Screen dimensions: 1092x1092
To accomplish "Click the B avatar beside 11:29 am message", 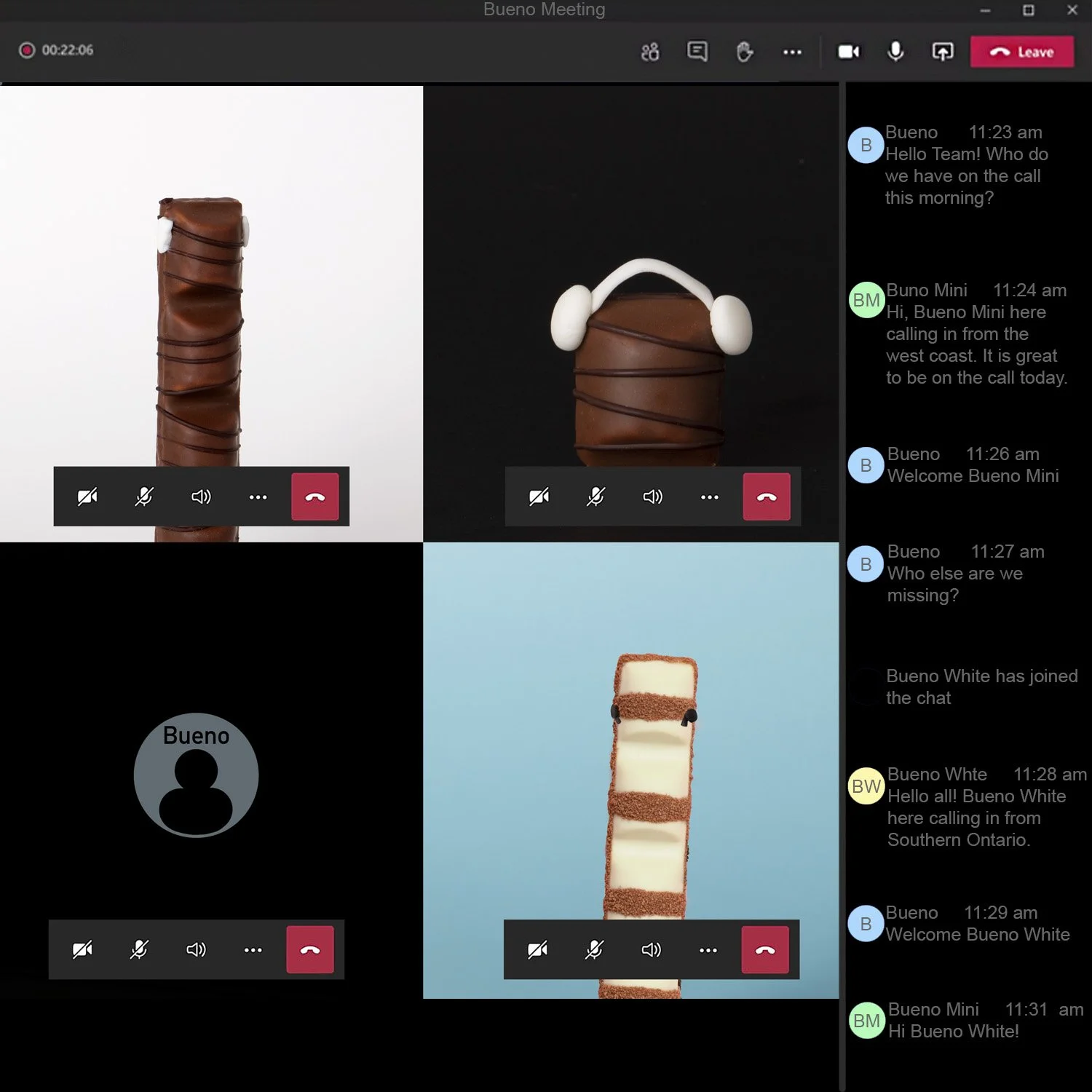I will (866, 924).
